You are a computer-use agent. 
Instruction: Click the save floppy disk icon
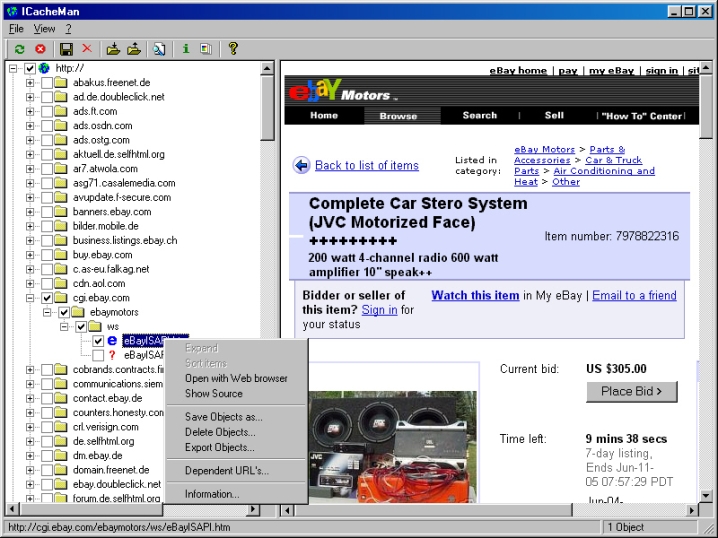(66, 48)
